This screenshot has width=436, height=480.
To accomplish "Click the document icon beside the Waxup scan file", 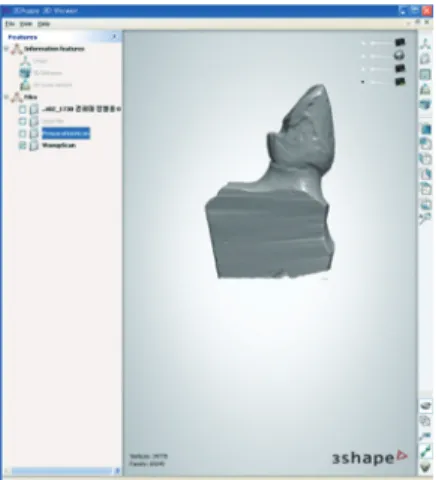I will tap(34, 146).
